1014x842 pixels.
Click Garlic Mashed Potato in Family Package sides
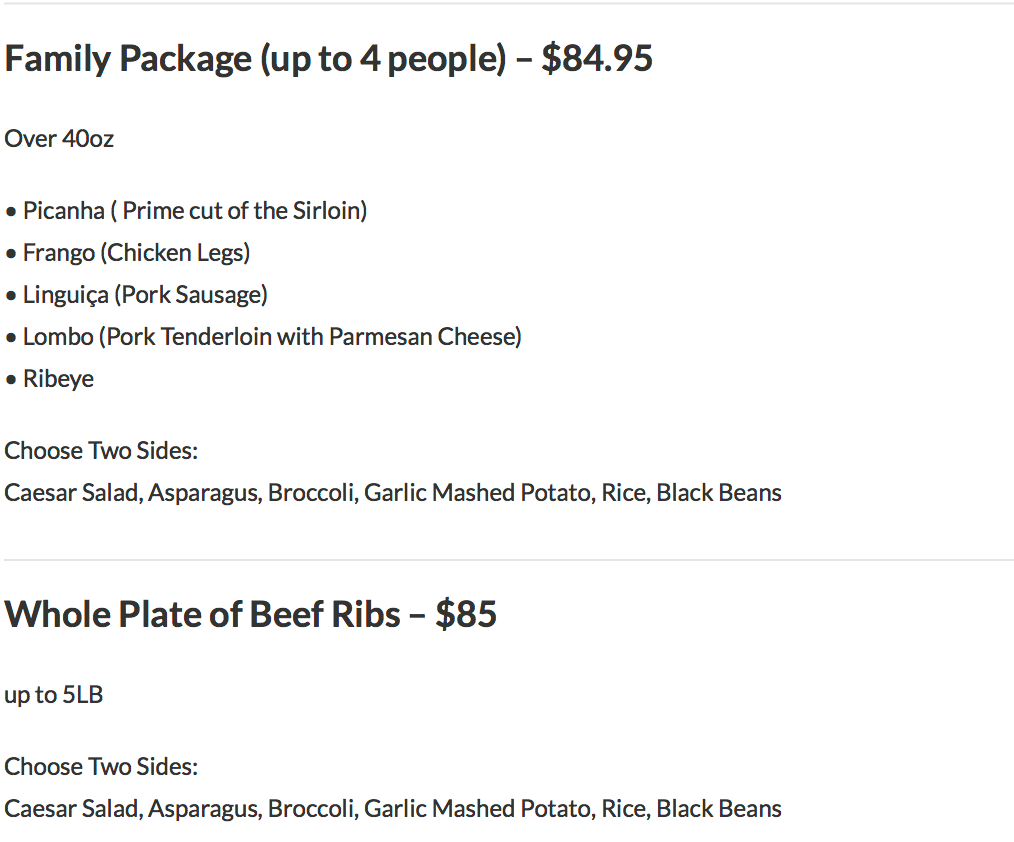(x=477, y=493)
